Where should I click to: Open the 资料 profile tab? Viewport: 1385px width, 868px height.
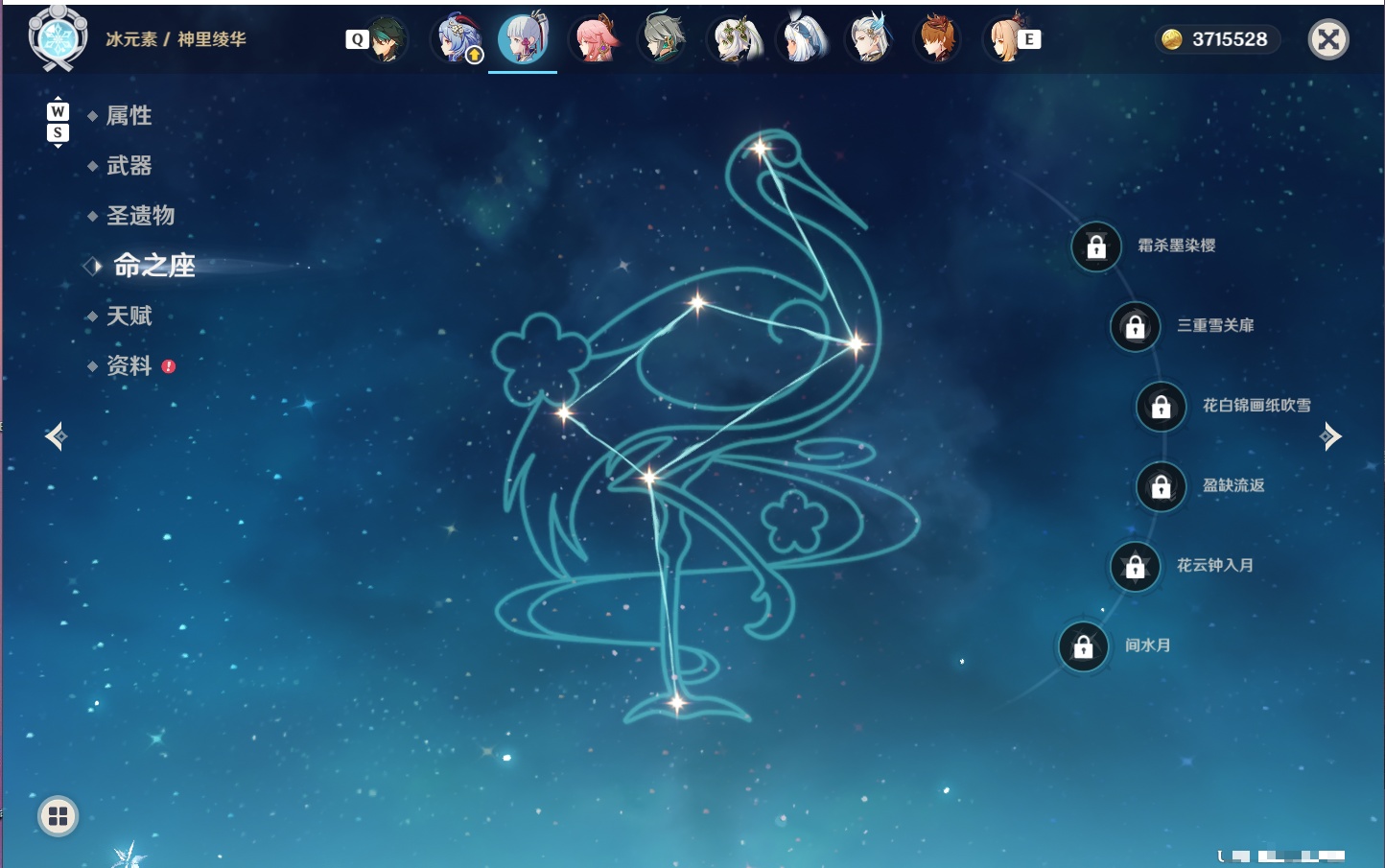tap(129, 365)
